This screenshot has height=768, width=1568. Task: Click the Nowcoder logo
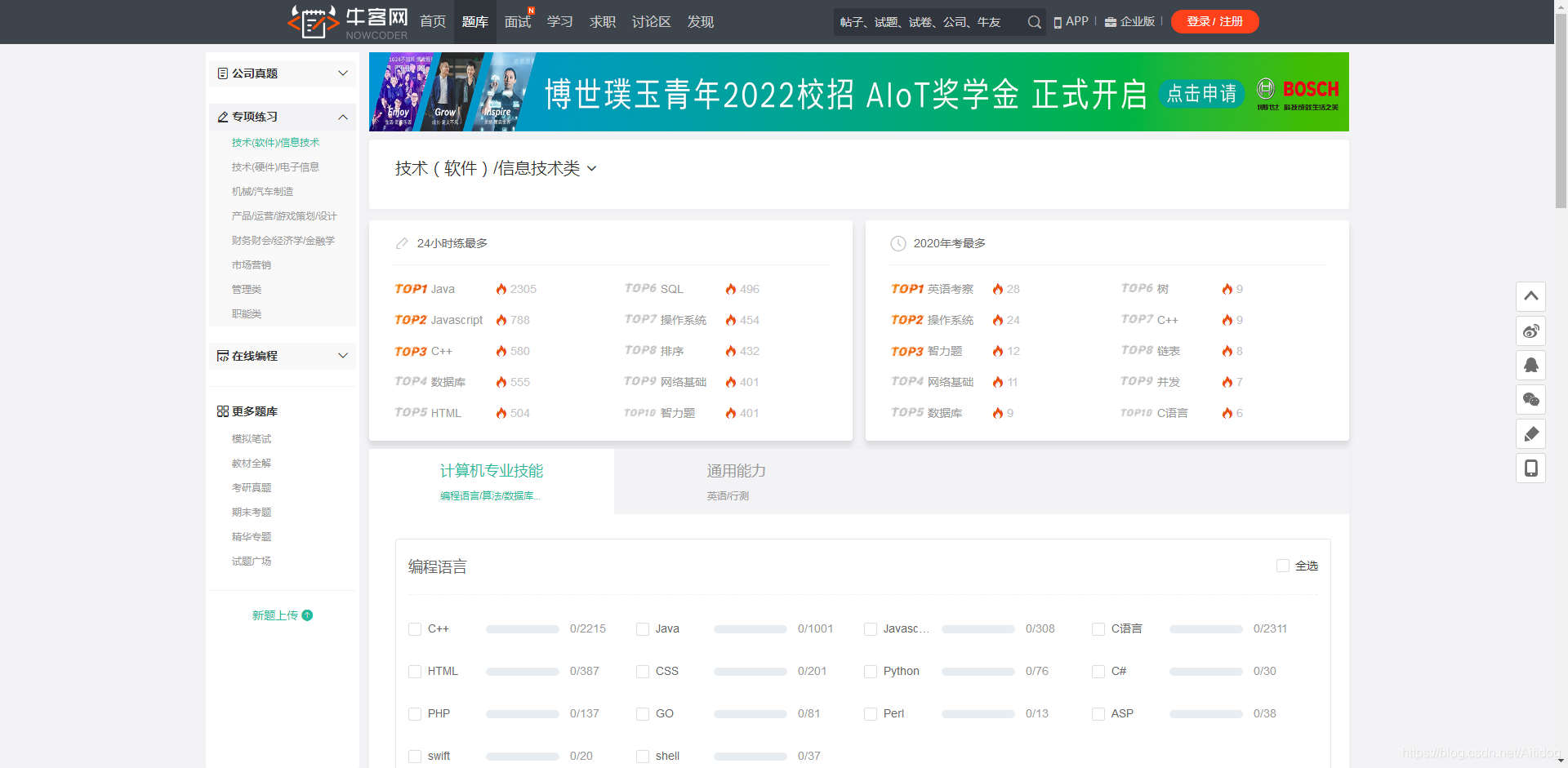click(348, 22)
